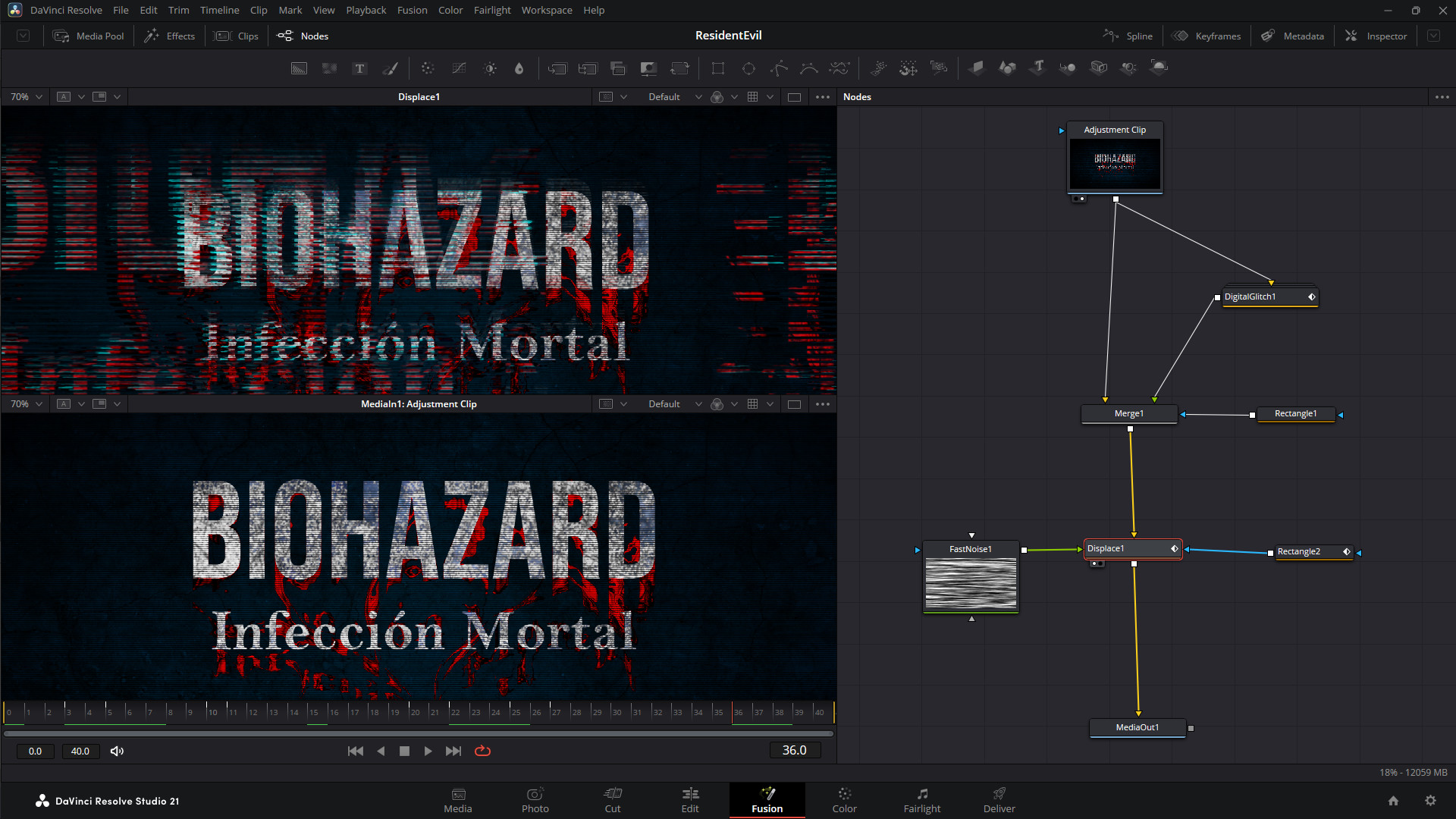Add a Text+ tool from the toolbar

359,68
